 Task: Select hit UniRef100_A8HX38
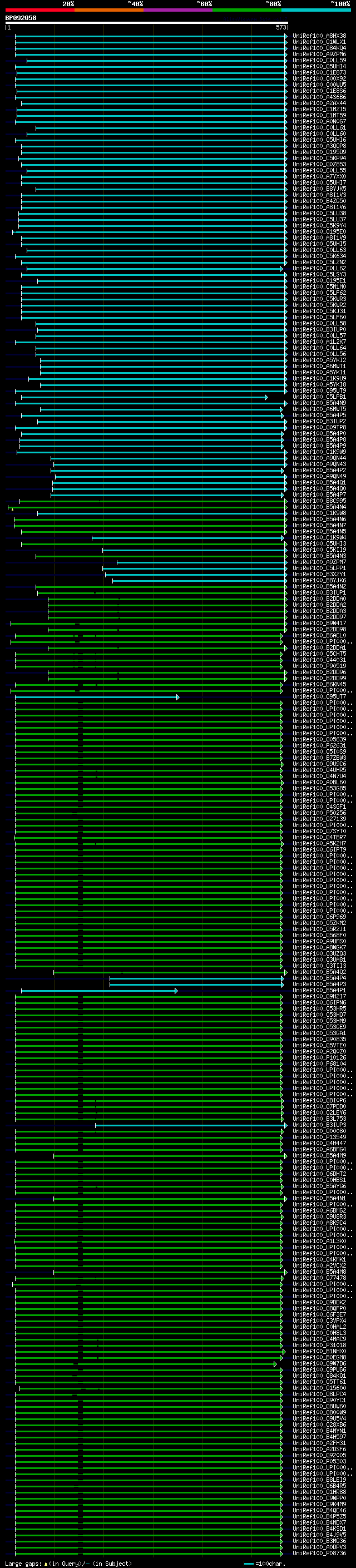click(319, 36)
